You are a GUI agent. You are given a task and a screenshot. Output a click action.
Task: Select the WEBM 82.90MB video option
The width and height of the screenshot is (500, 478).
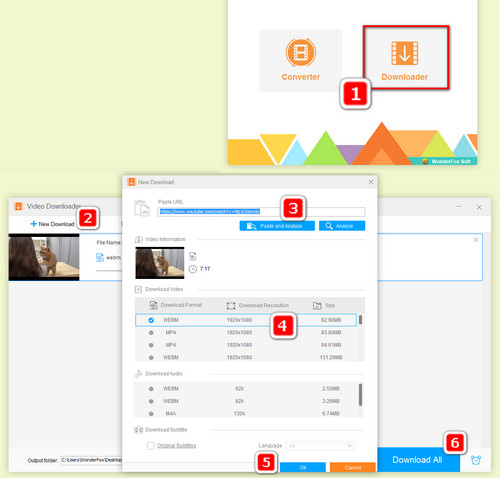click(246, 320)
